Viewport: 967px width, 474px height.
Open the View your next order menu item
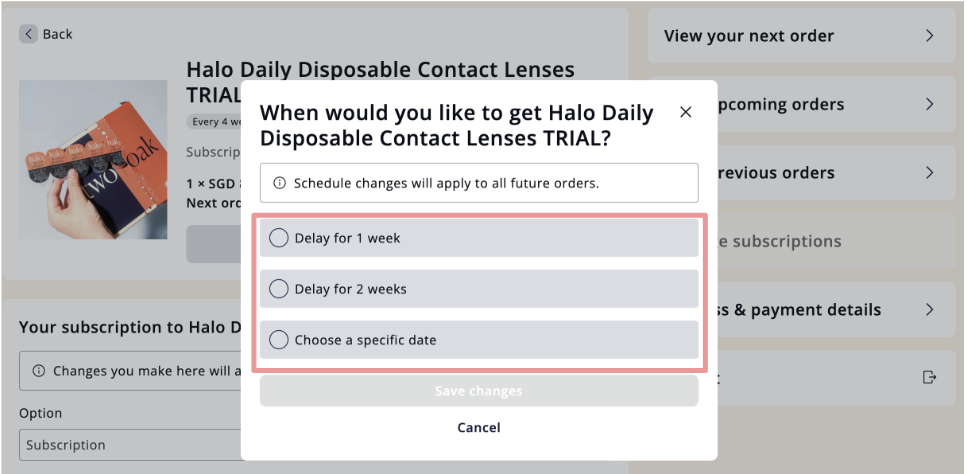point(802,36)
